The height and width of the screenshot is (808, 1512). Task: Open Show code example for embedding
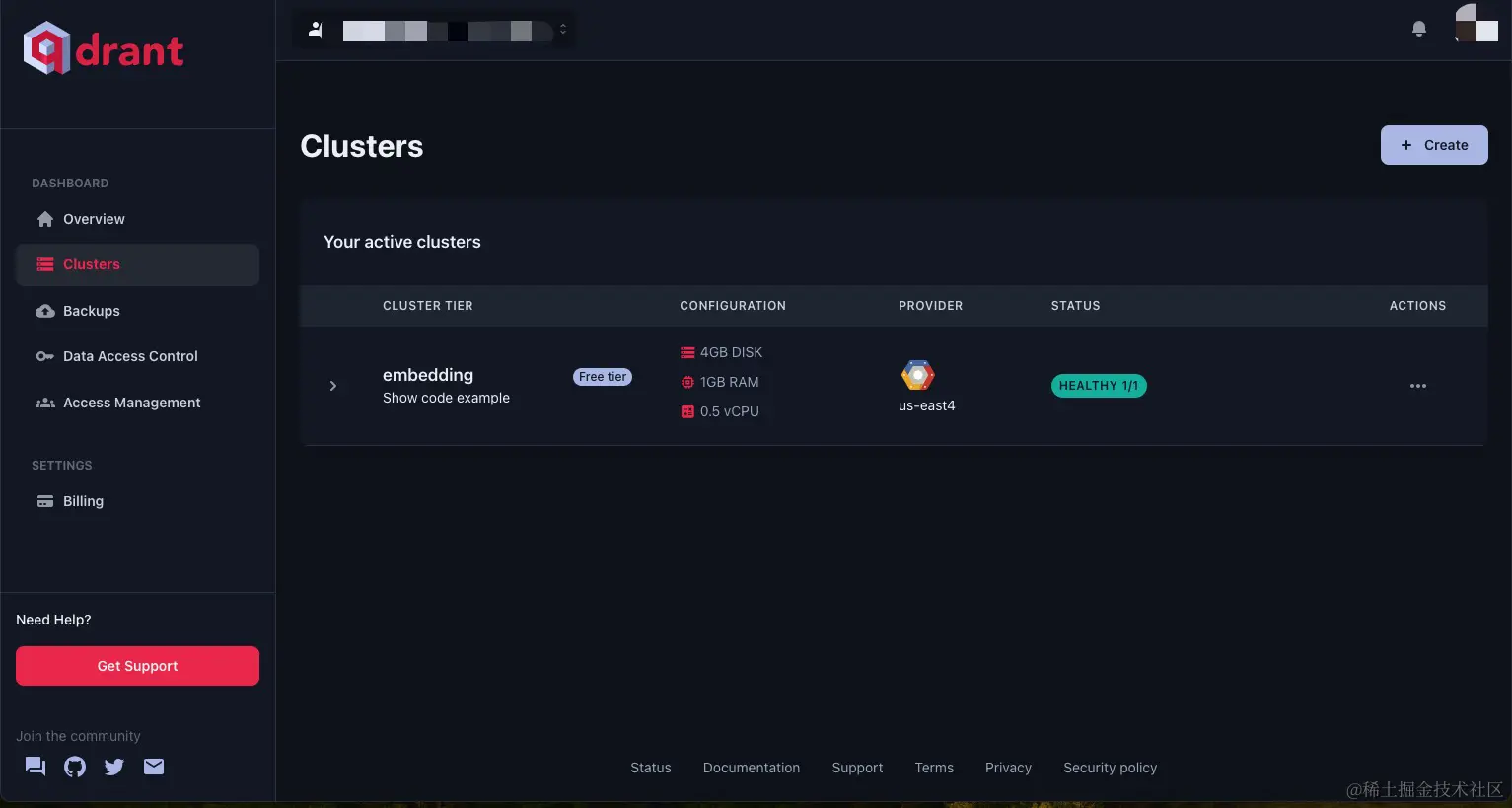[x=446, y=397]
